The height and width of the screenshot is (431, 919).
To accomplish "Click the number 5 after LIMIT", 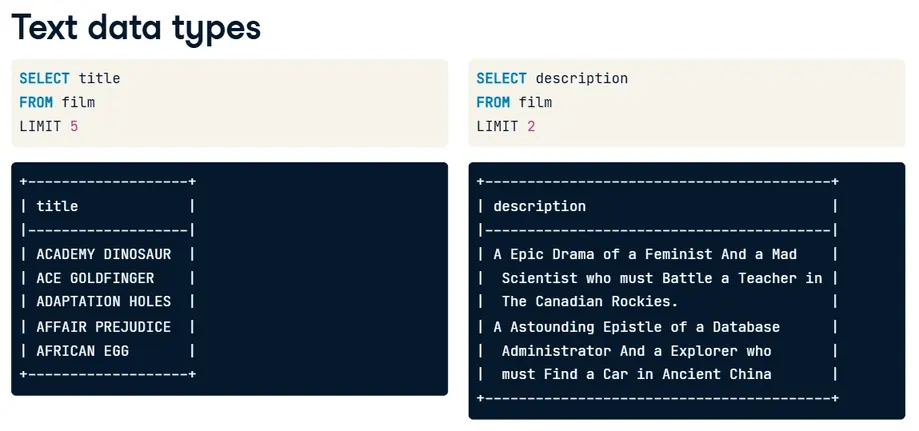I will (74, 127).
